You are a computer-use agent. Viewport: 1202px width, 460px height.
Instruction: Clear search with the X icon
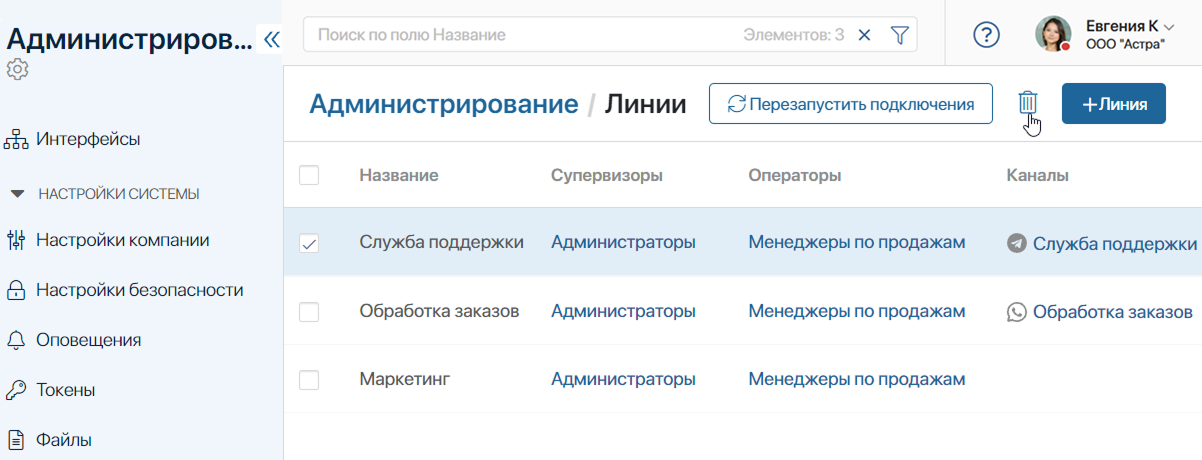click(865, 35)
